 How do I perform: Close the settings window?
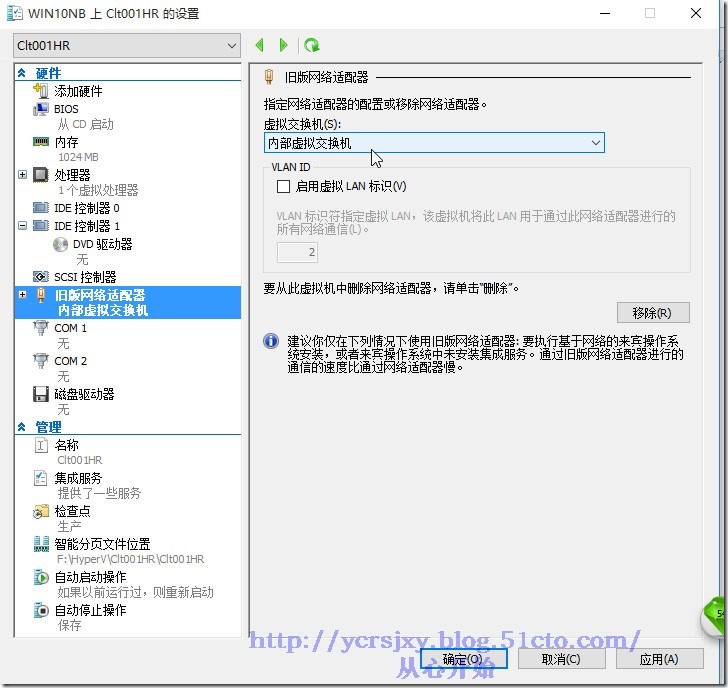coord(696,13)
